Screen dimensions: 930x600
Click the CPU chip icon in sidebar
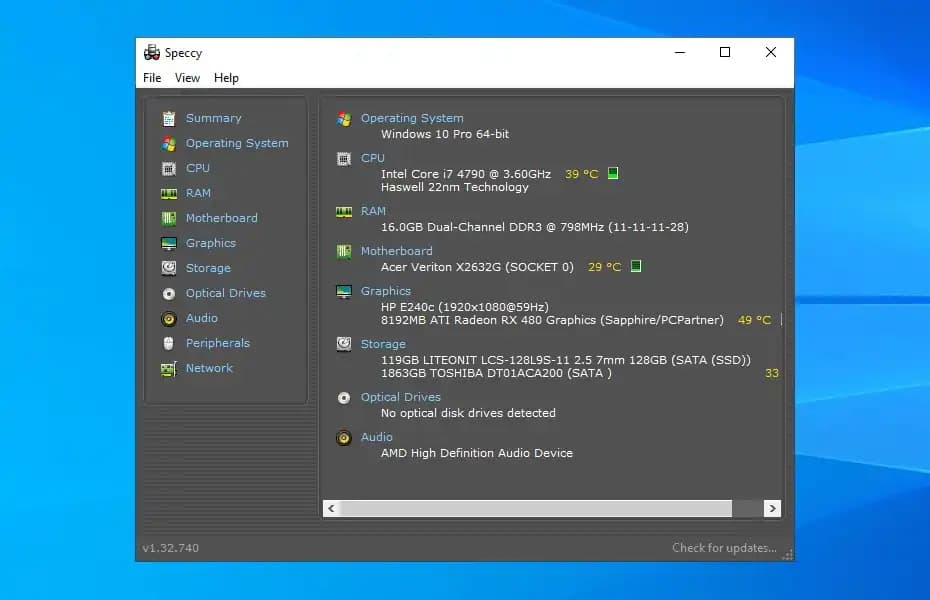pyautogui.click(x=168, y=168)
